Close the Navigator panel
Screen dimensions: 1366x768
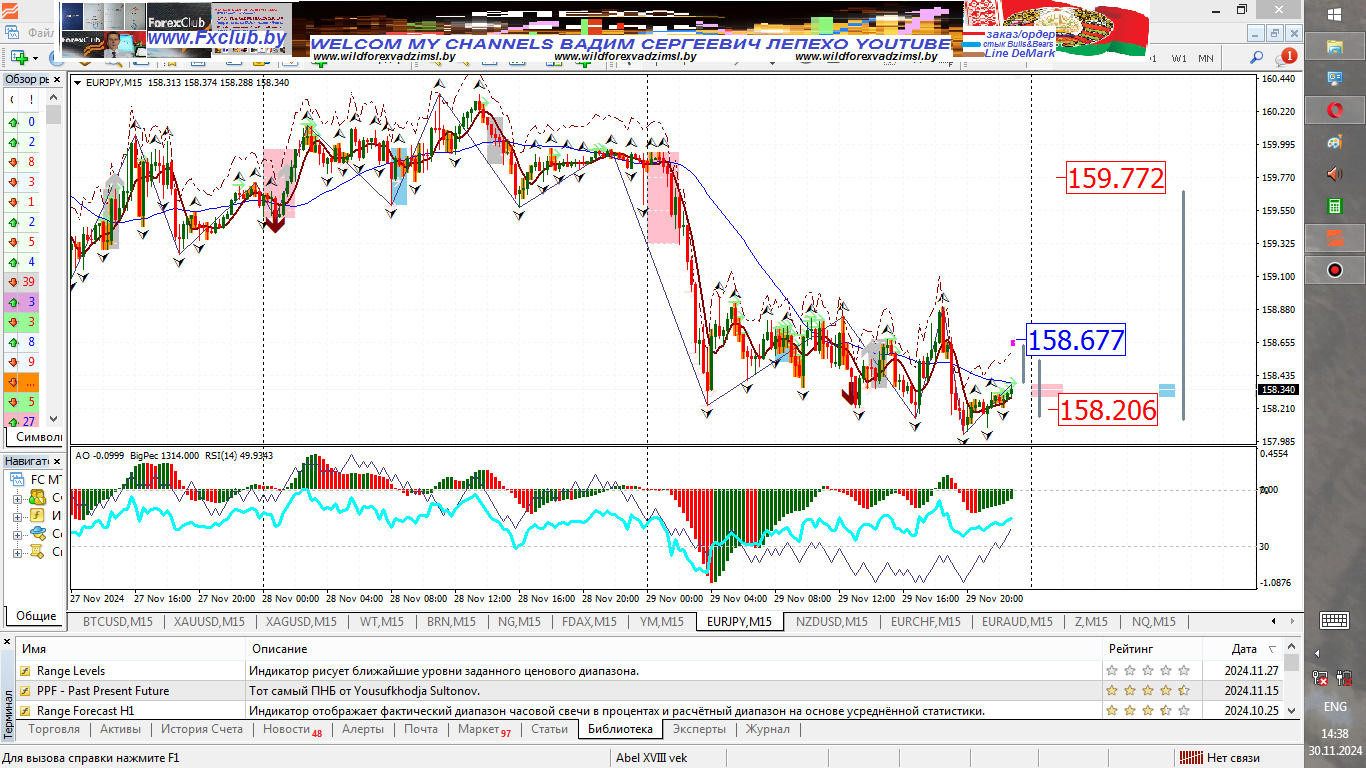pos(56,461)
